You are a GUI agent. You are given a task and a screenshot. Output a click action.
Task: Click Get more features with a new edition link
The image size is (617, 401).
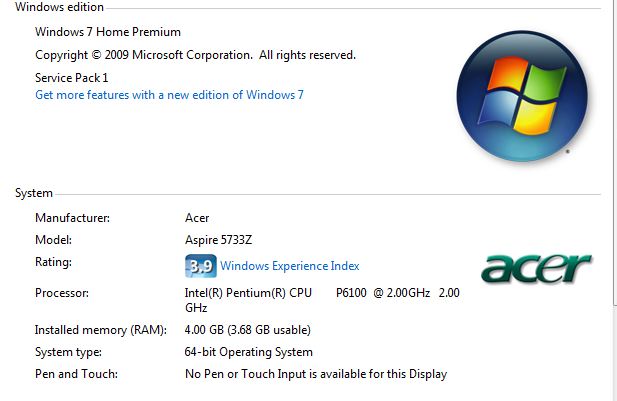pyautogui.click(x=169, y=95)
